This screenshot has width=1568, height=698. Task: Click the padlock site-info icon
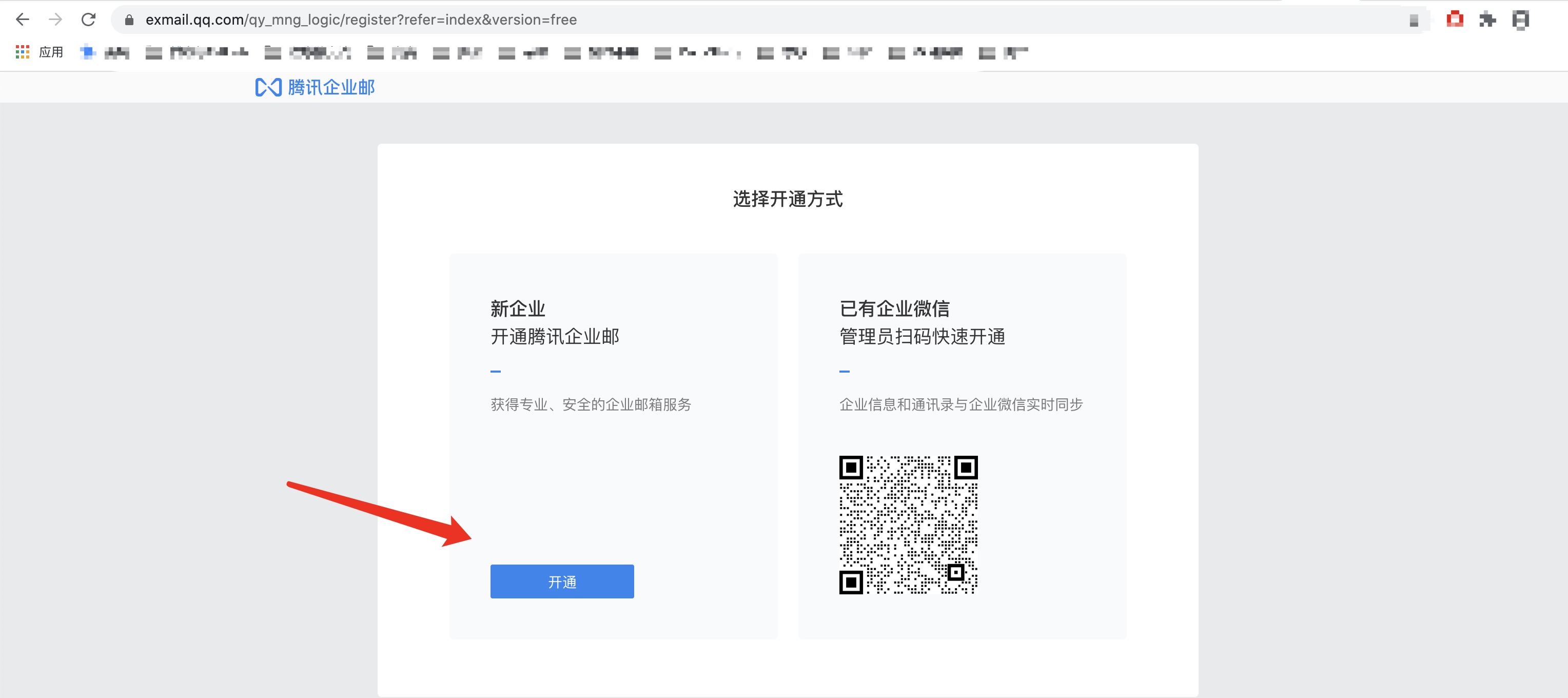pyautogui.click(x=129, y=20)
